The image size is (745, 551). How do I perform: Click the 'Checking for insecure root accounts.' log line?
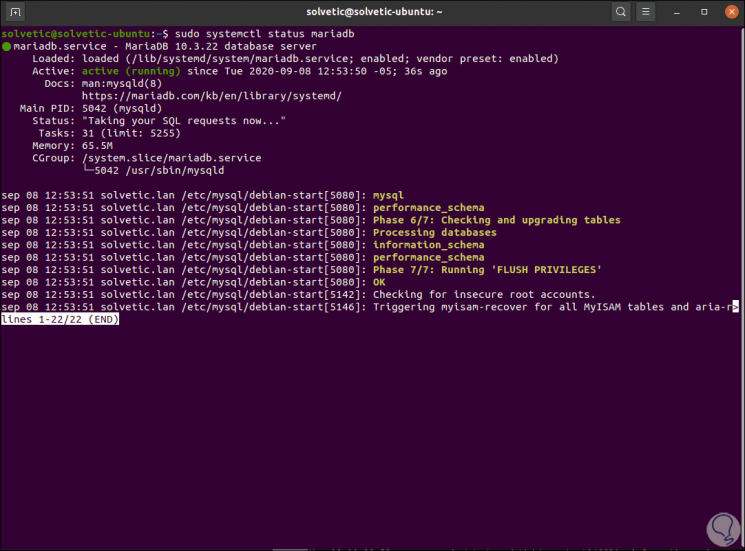point(484,294)
